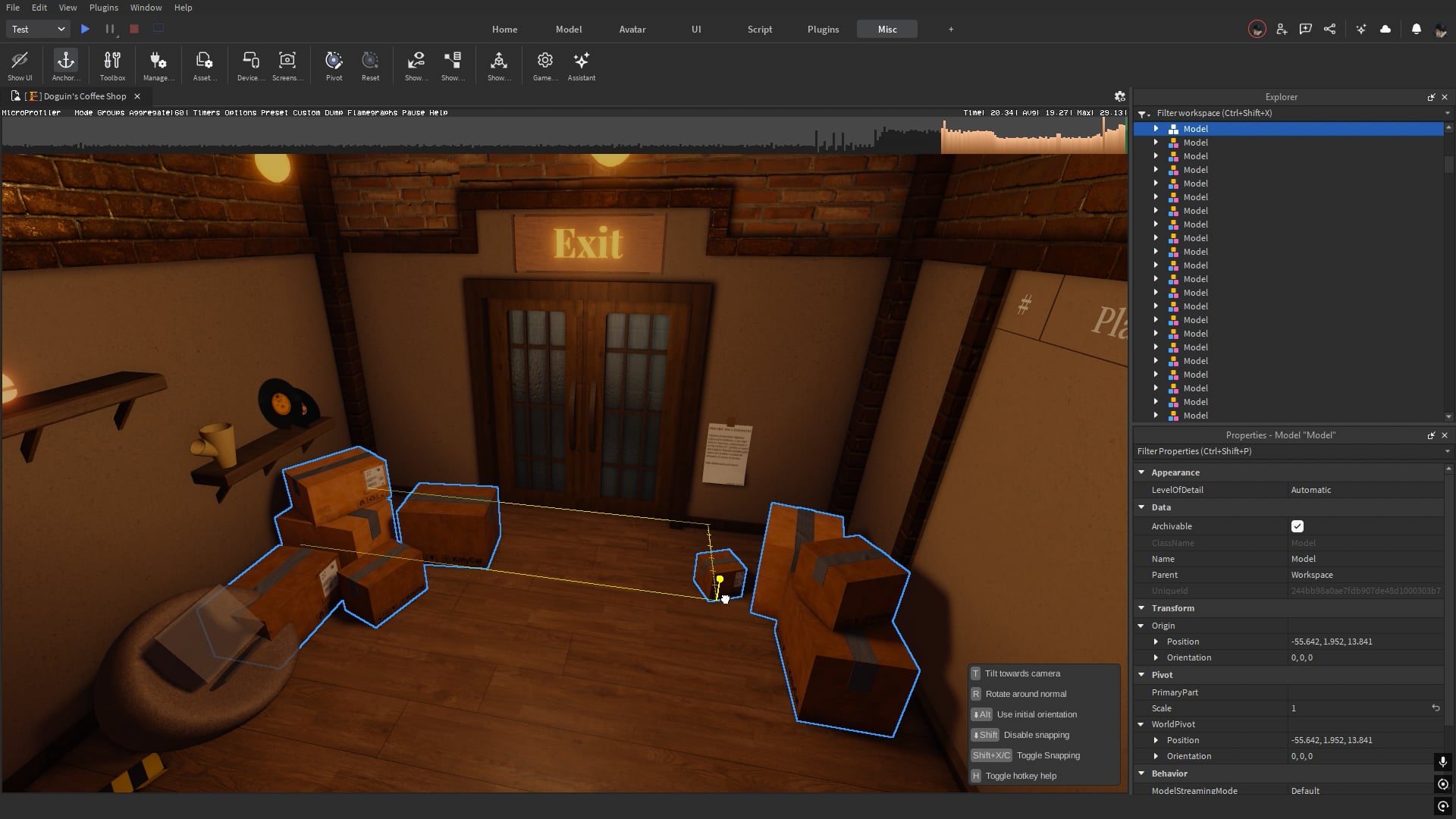Open the Test mode dropdown
This screenshot has width=1456, height=819.
tap(38, 29)
